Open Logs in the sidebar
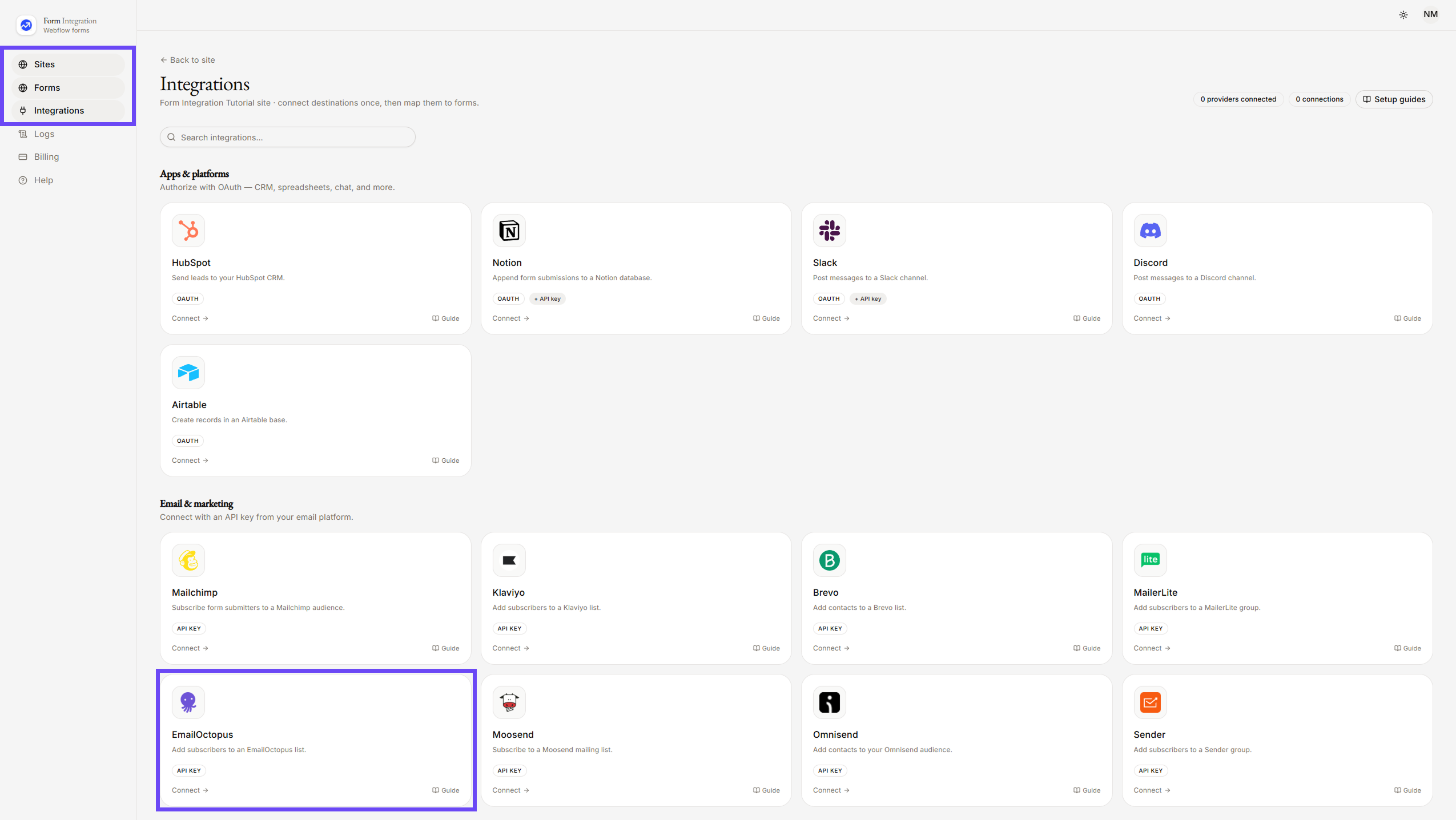1456x820 pixels. [x=68, y=134]
